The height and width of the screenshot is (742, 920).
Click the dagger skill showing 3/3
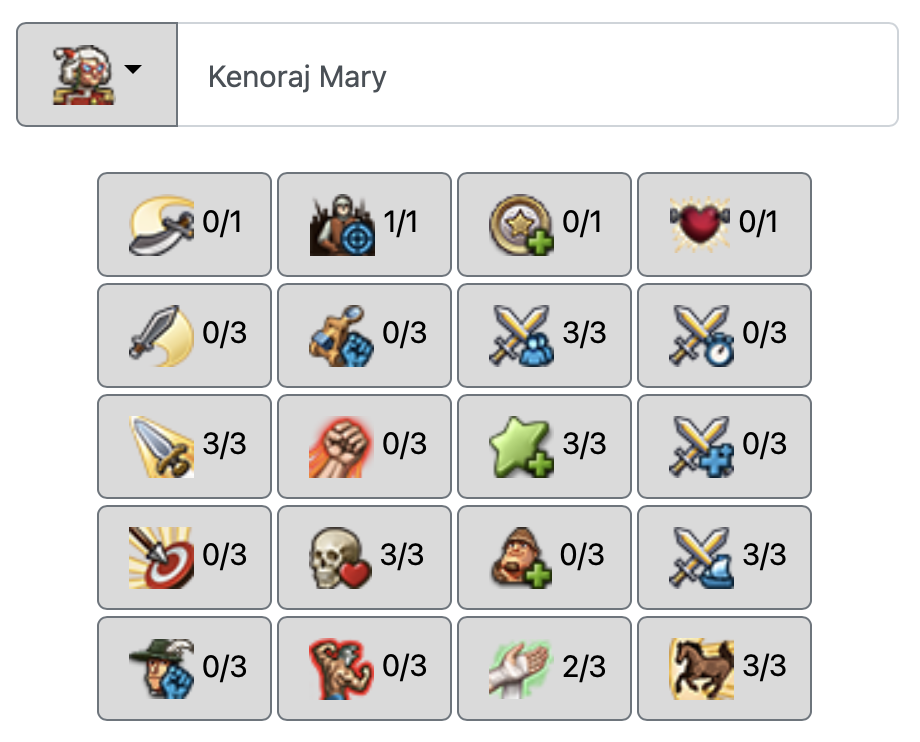184,446
